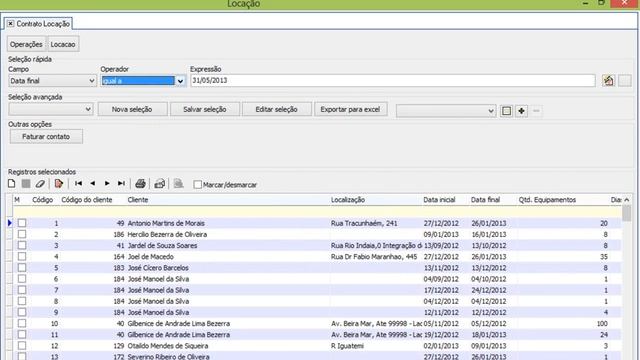Click the plus add icon
The width and height of the screenshot is (640, 360).
521,111
